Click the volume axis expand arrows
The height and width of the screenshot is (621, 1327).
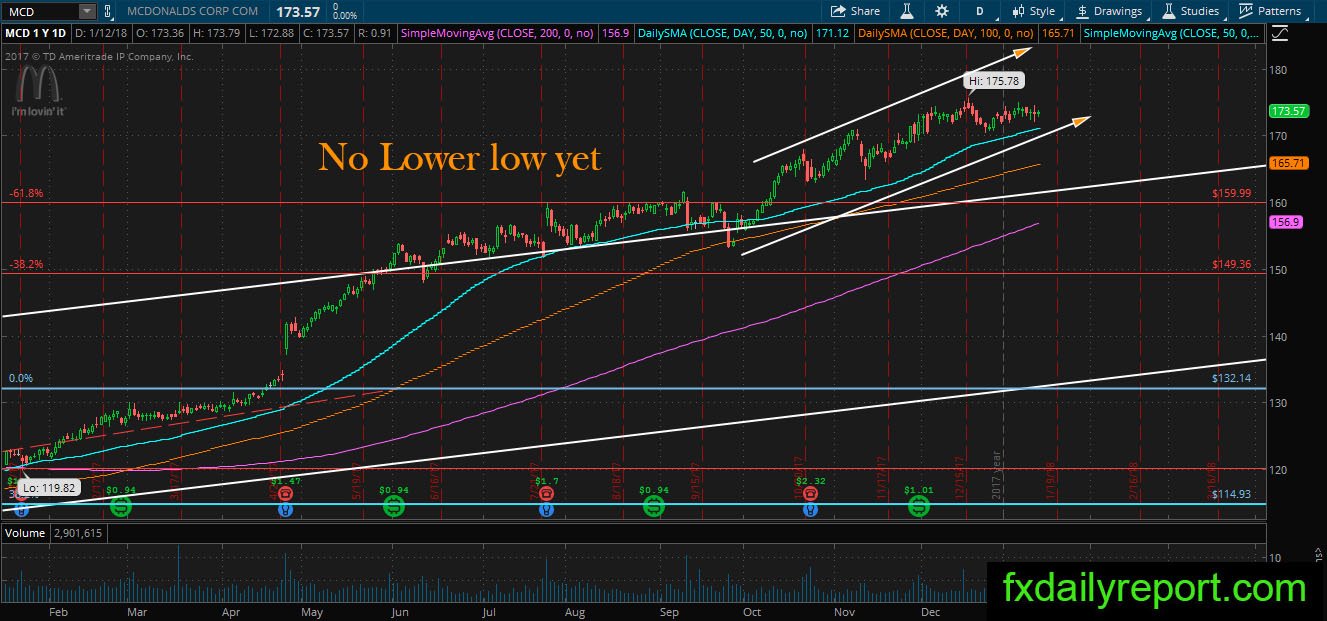pos(1318,553)
